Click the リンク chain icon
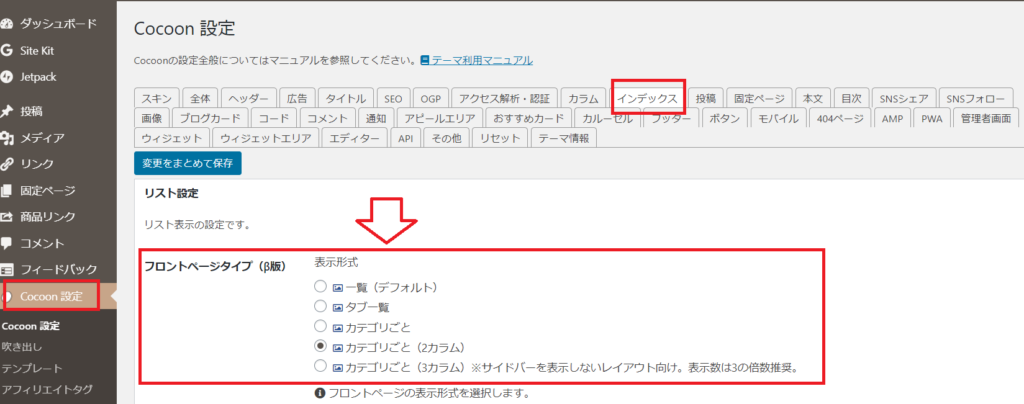This screenshot has width=1024, height=404. (x=8, y=164)
